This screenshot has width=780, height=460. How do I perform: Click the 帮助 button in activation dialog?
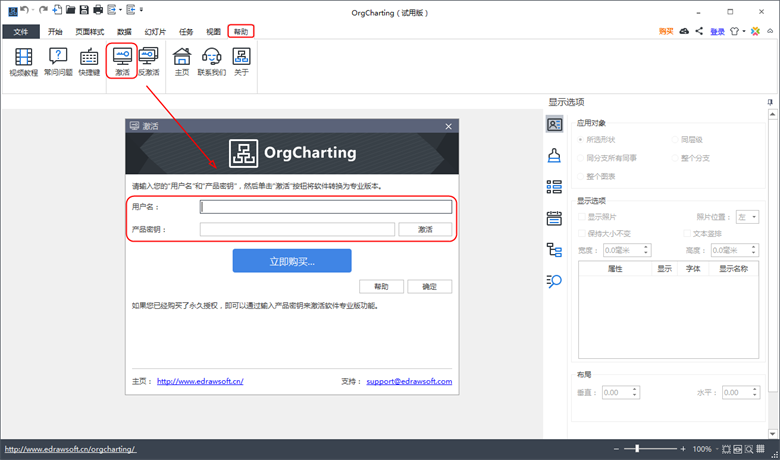pos(382,286)
